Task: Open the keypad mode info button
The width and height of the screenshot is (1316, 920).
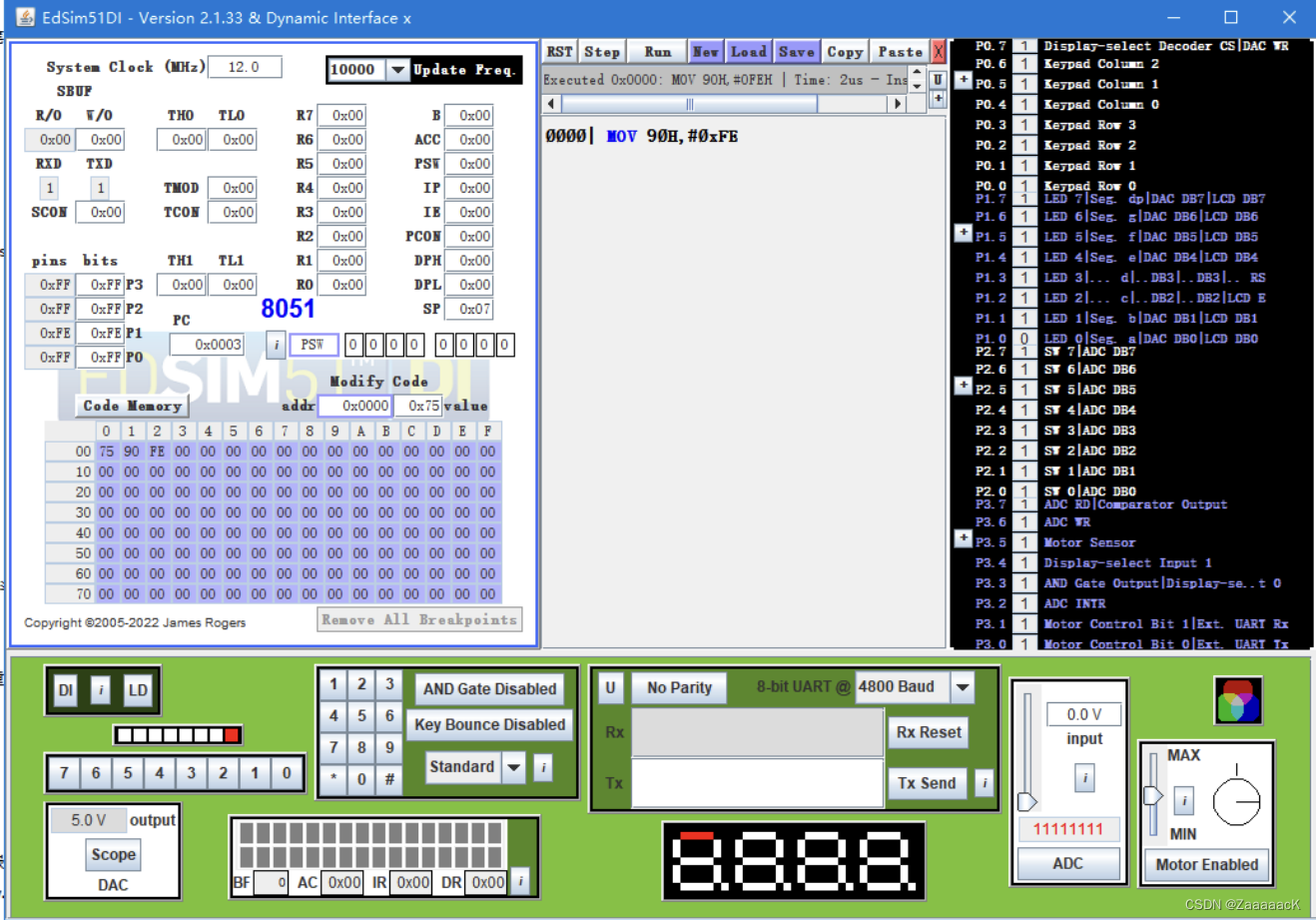Action: tap(543, 767)
